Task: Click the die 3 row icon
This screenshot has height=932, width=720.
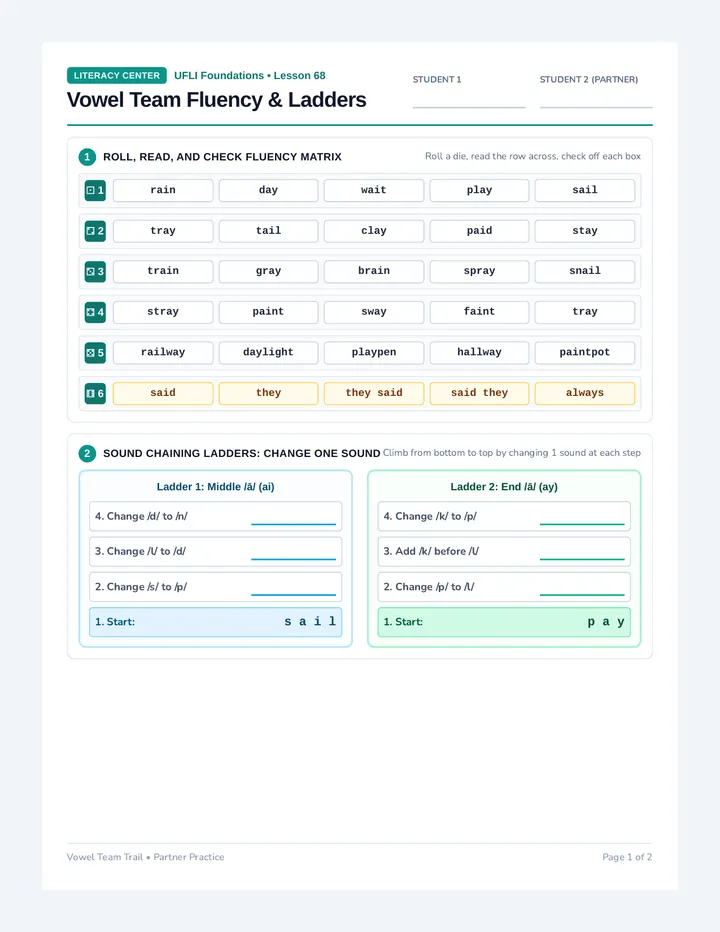Action: [x=95, y=271]
